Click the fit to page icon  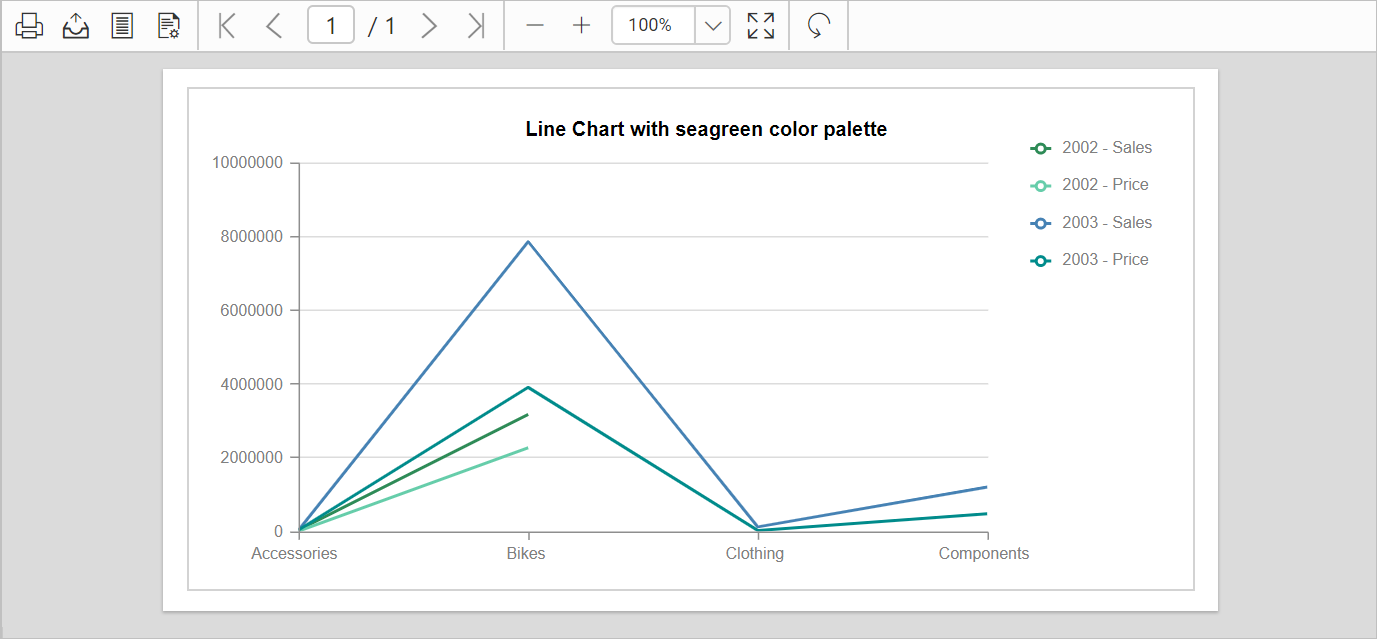pyautogui.click(x=761, y=26)
